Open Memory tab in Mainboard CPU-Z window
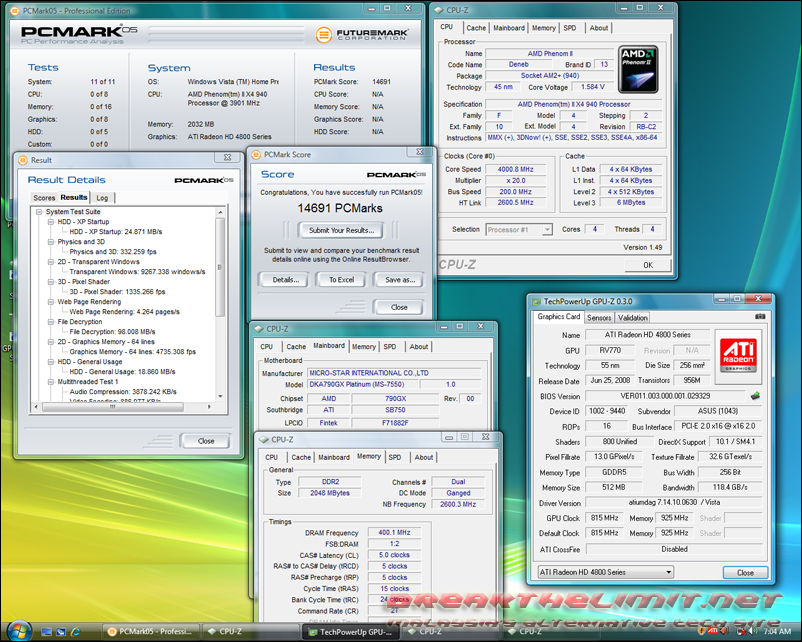The width and height of the screenshot is (802, 642). [364, 347]
